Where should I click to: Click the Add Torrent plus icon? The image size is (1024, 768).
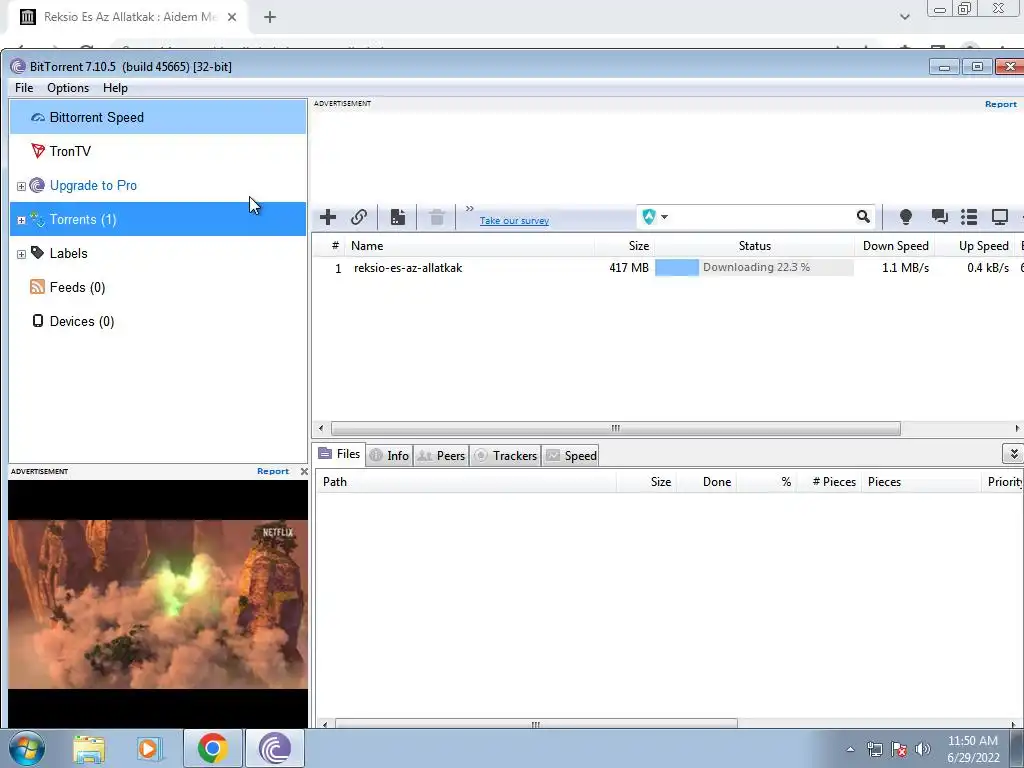[x=328, y=217]
